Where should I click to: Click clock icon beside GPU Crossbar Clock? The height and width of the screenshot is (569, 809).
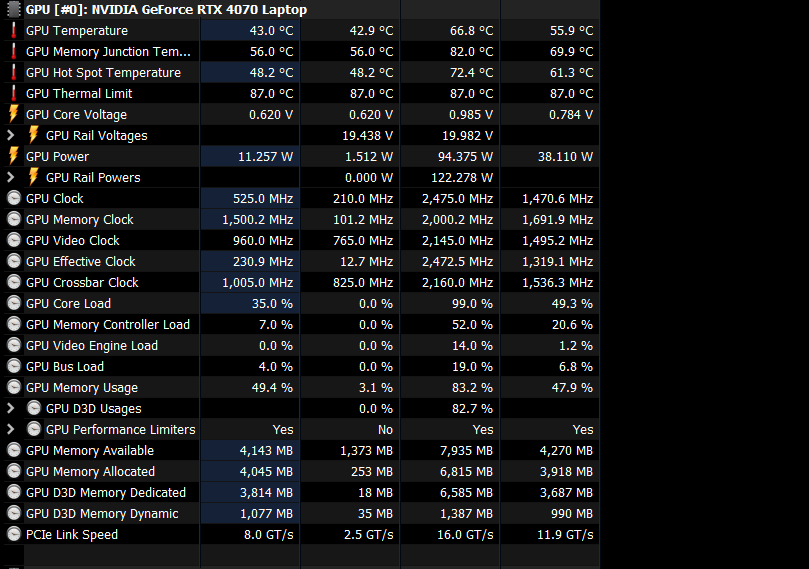coord(14,283)
